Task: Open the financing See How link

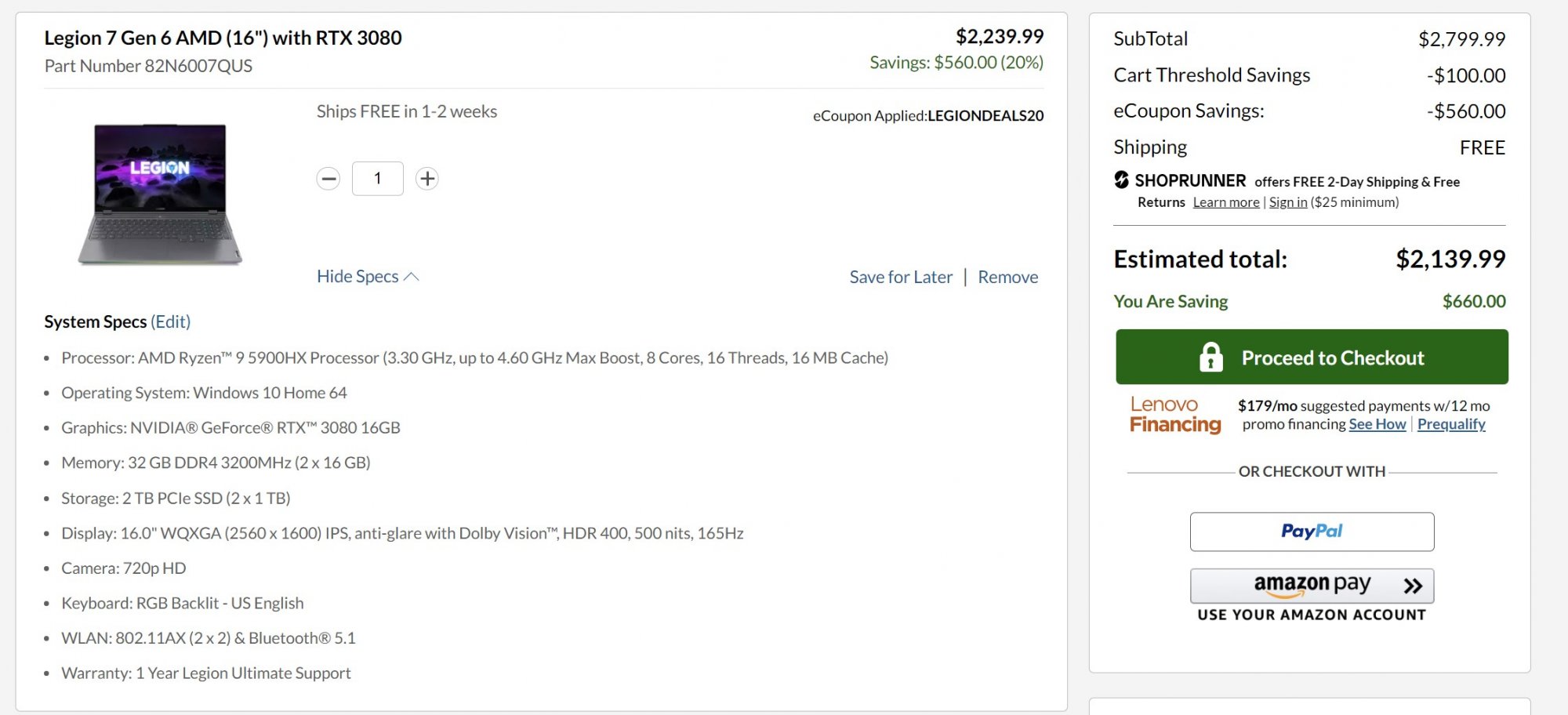Action: coord(1377,424)
